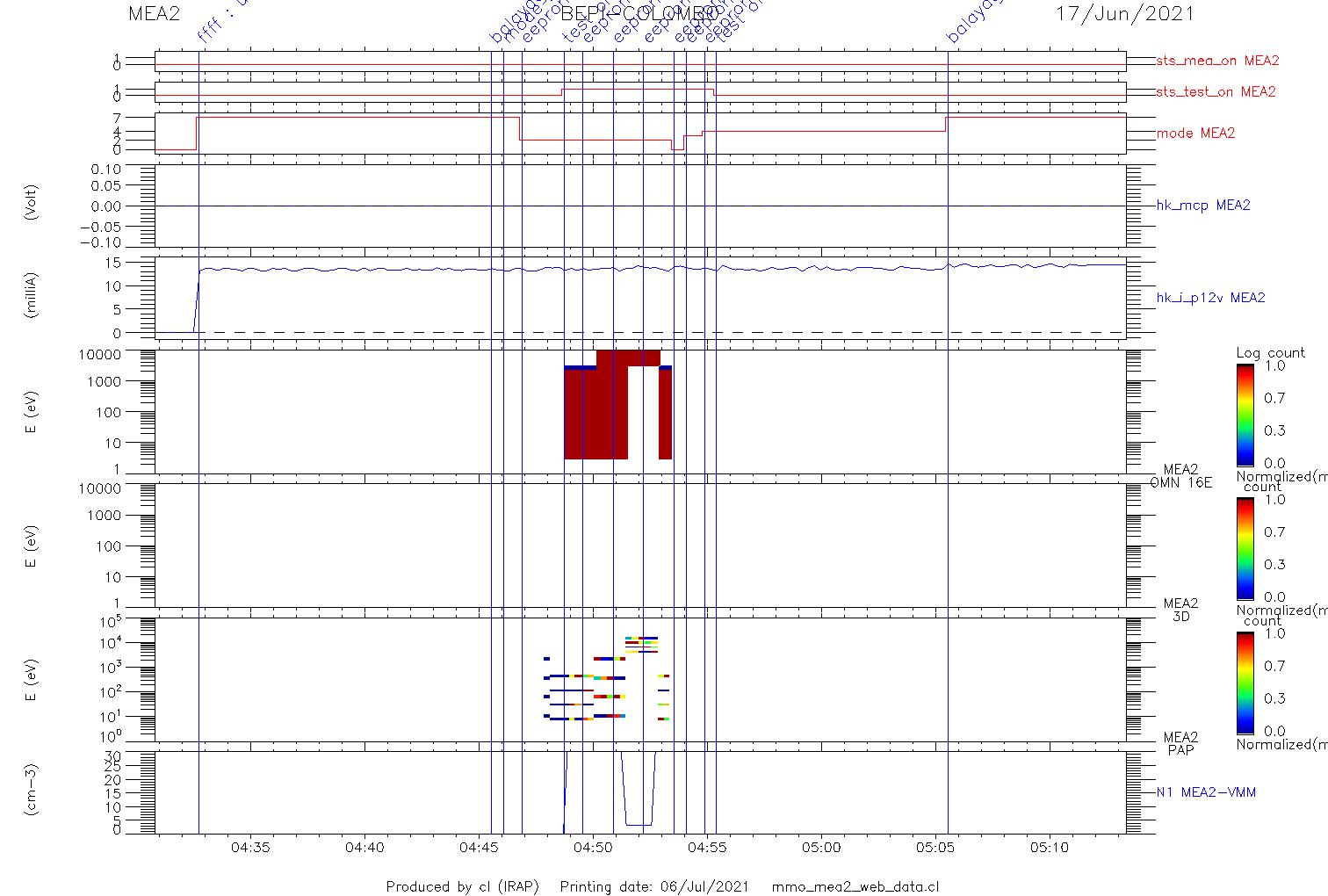Click the 04:35 time tick label
Viewport: 1328px width, 896px height.
pos(250,848)
